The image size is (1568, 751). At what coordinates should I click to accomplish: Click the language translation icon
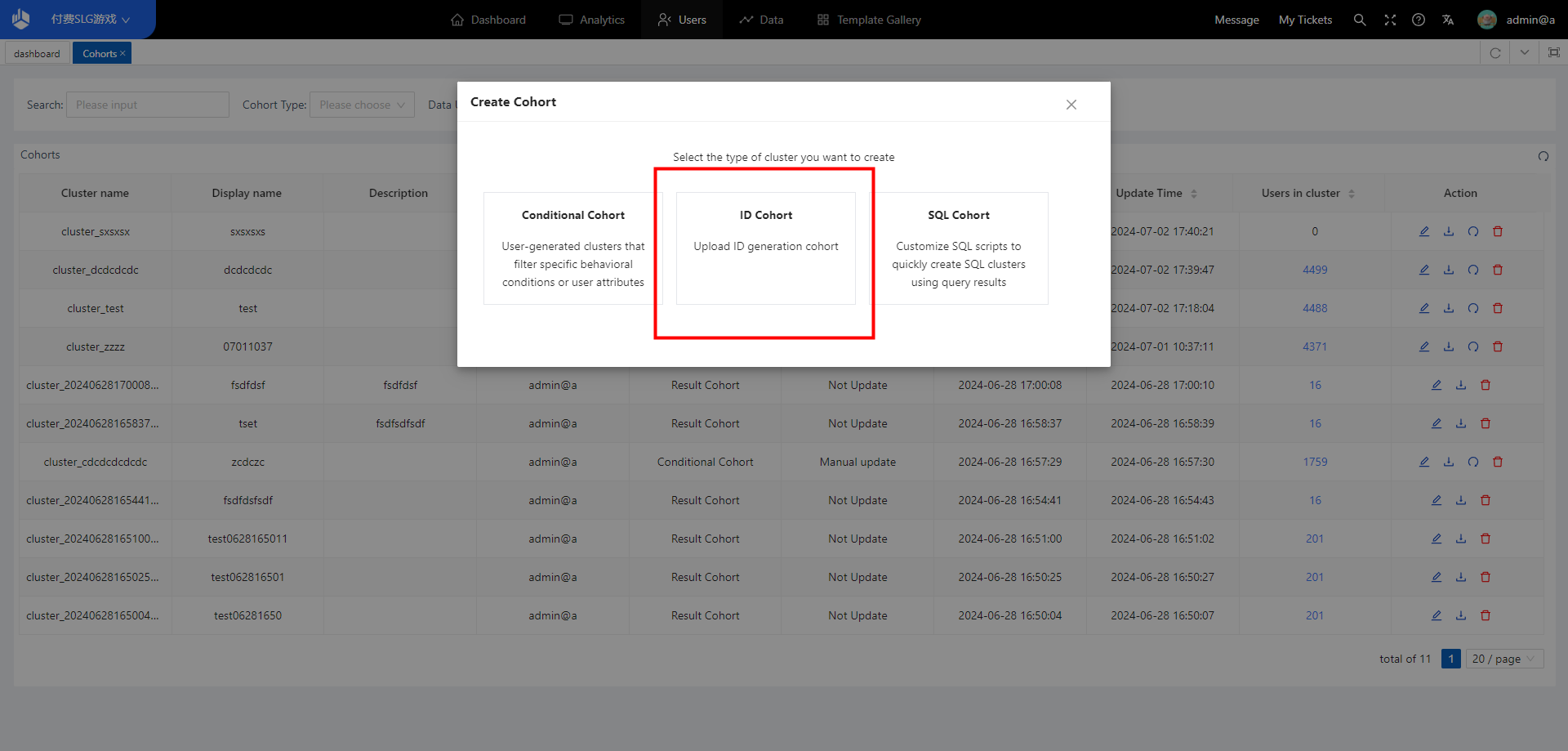coord(1448,20)
